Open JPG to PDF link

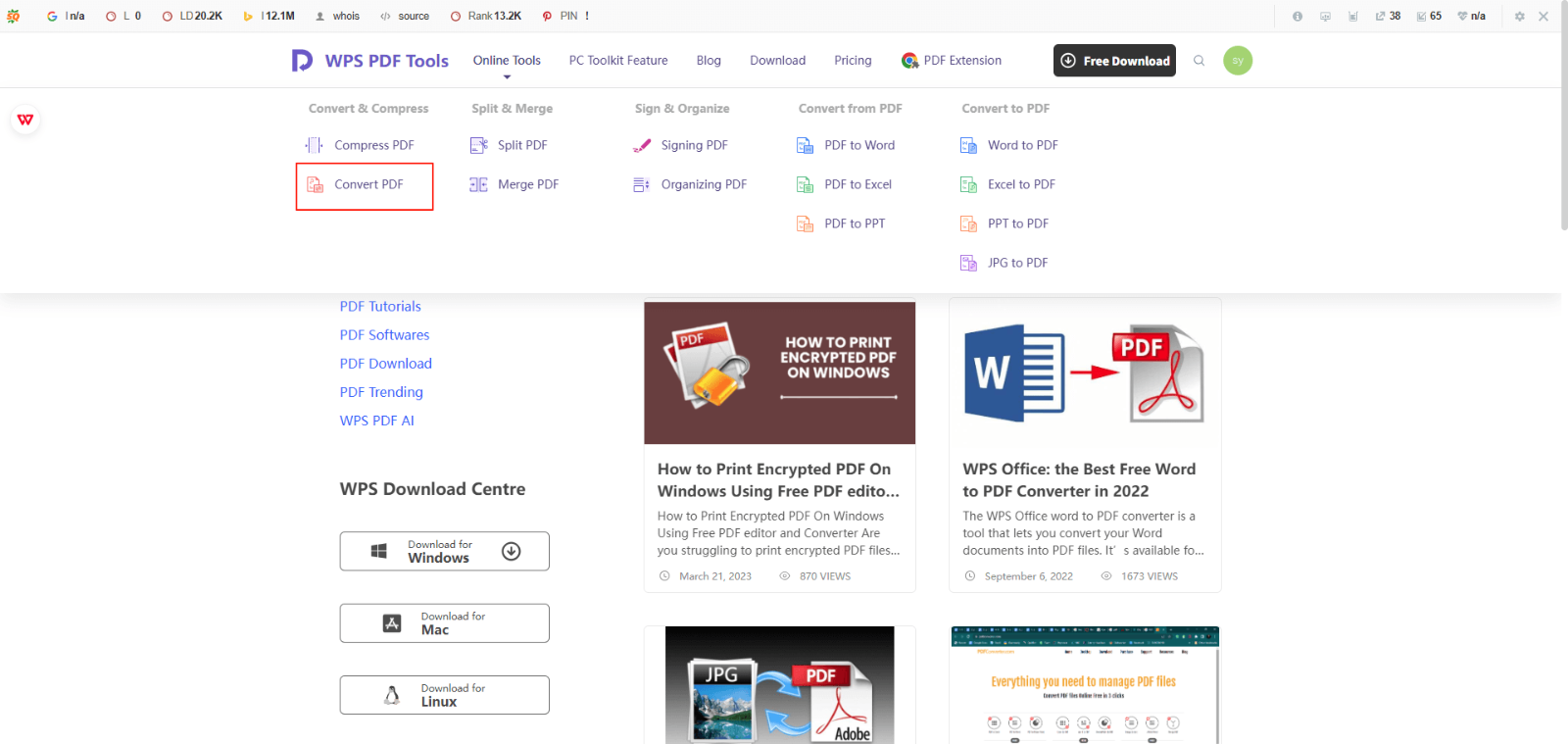(1017, 263)
